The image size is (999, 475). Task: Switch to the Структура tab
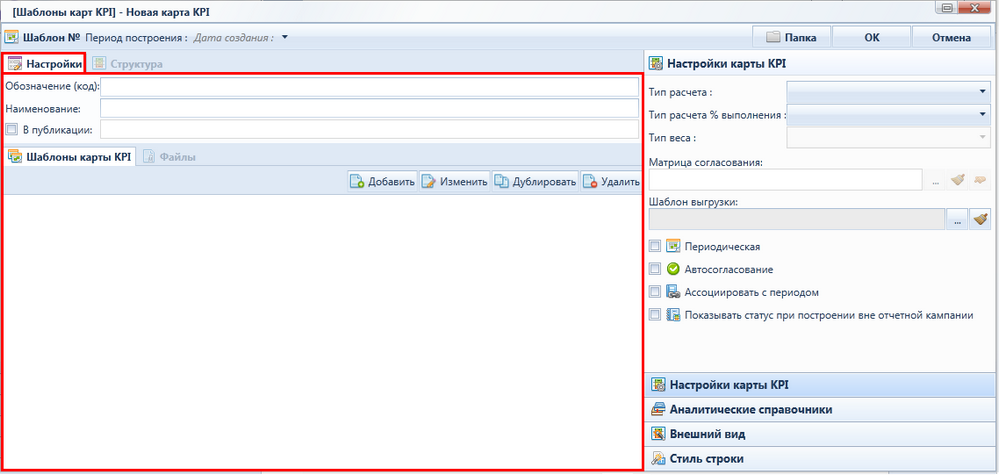127,64
